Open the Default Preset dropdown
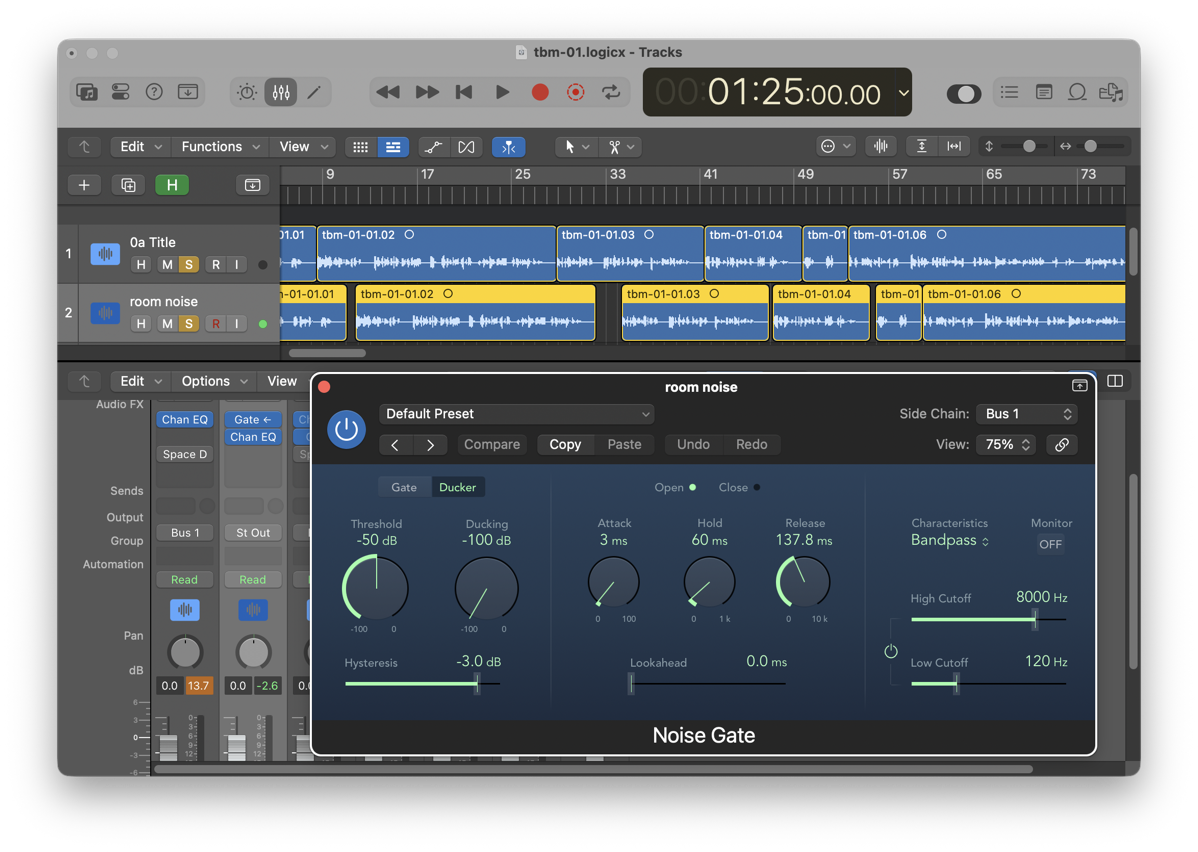Viewport: 1198px width, 852px height. 516,413
